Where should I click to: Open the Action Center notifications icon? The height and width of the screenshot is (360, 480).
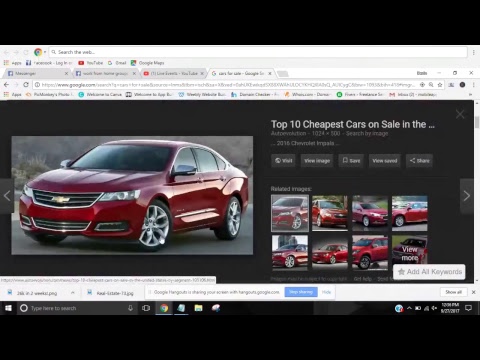coord(468,308)
